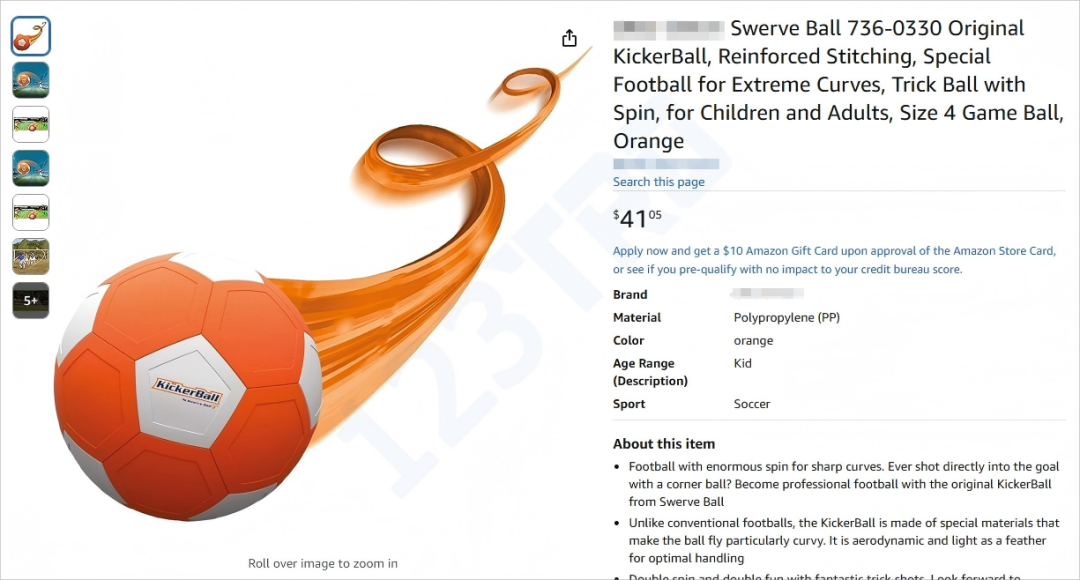View the sixth thumbnail of kids playing outdoors

tap(30, 257)
